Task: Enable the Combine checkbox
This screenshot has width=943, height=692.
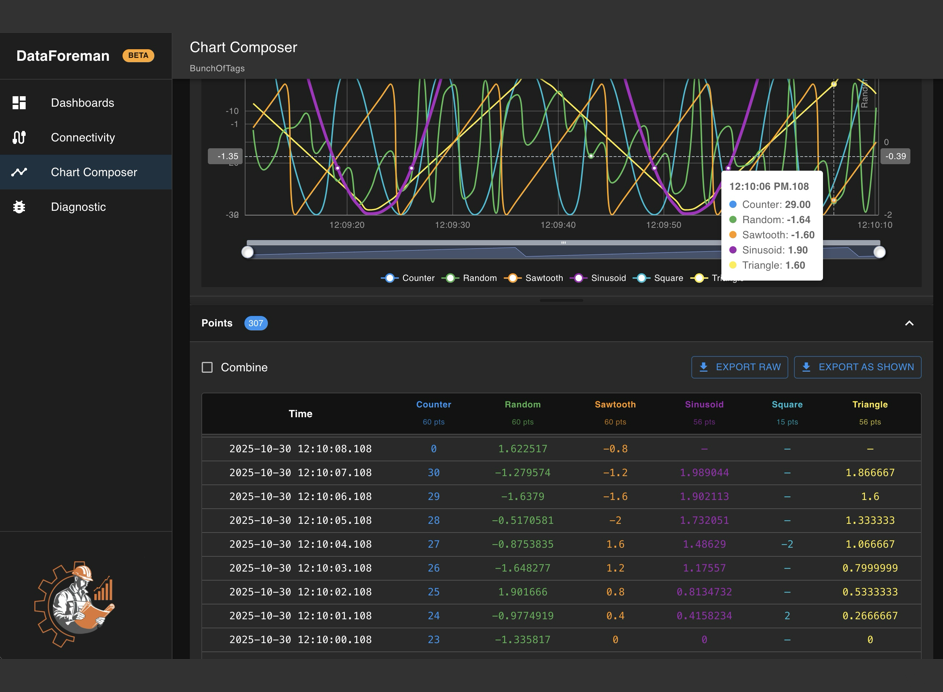Action: pyautogui.click(x=208, y=368)
